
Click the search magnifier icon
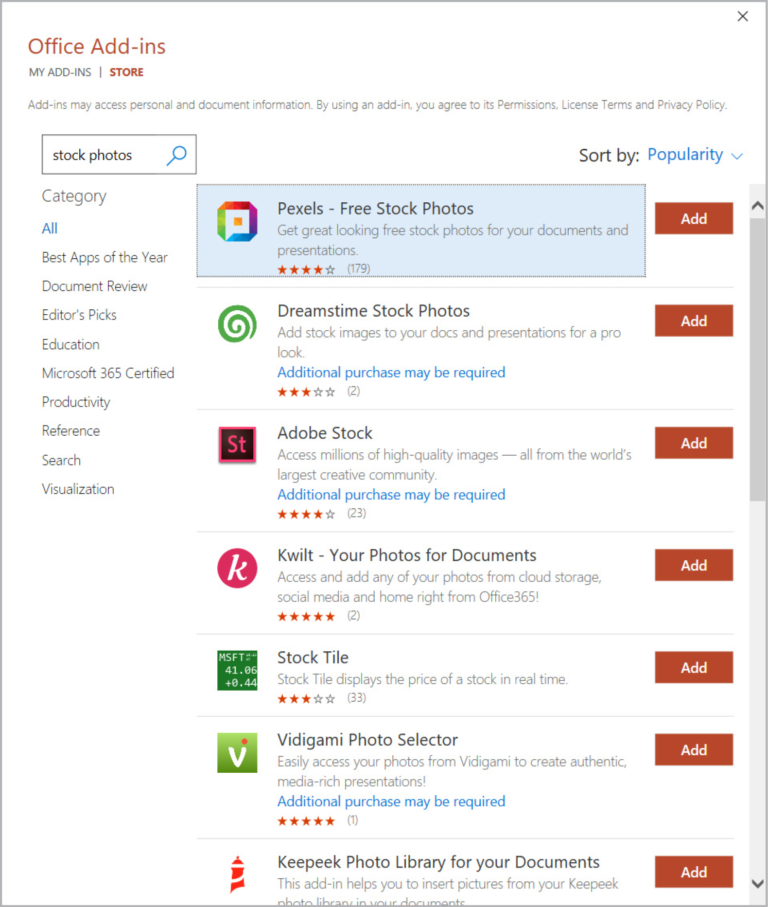click(x=176, y=155)
